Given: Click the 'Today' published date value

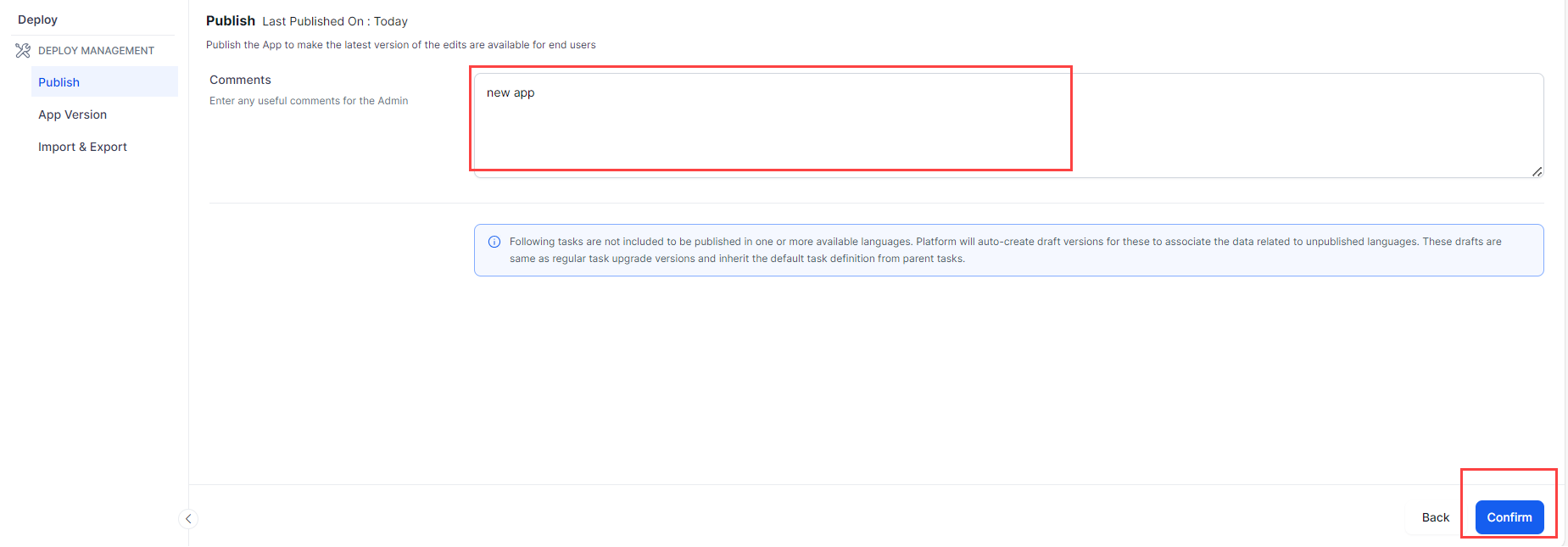Looking at the screenshot, I should pos(391,21).
